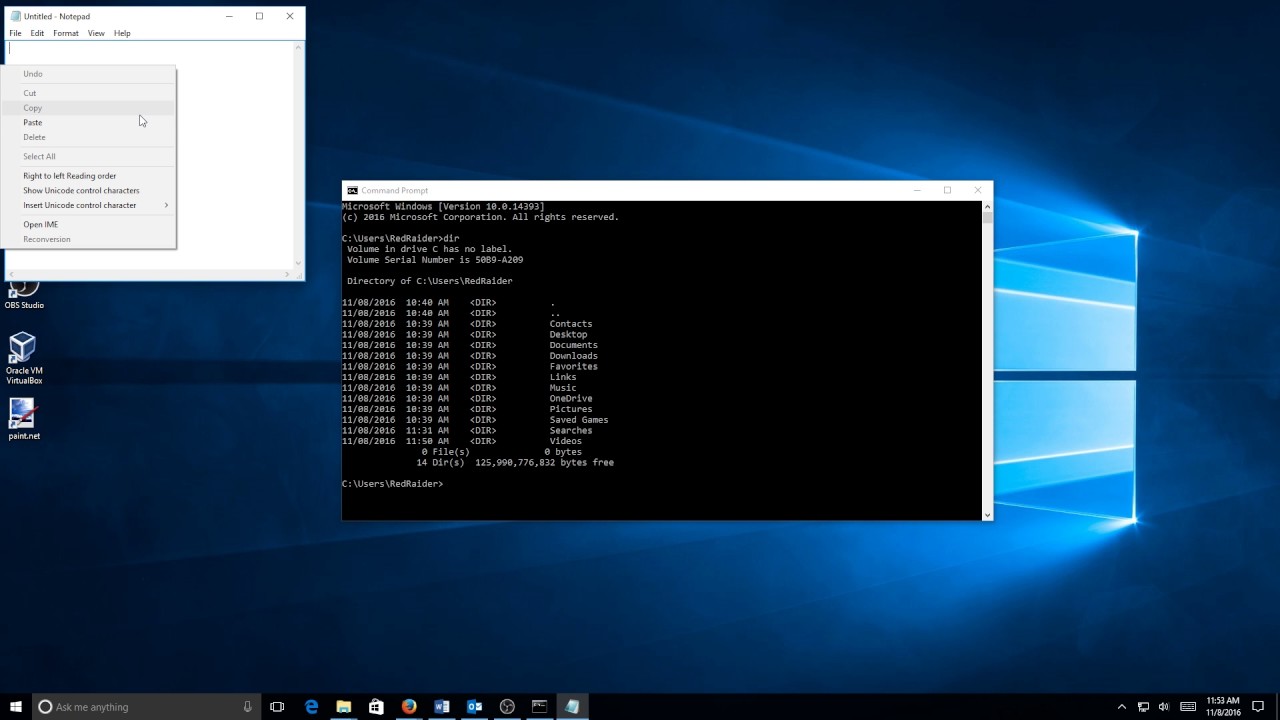Launch Microsoft Edge from the taskbar
This screenshot has height=720, width=1280.
pos(311,706)
